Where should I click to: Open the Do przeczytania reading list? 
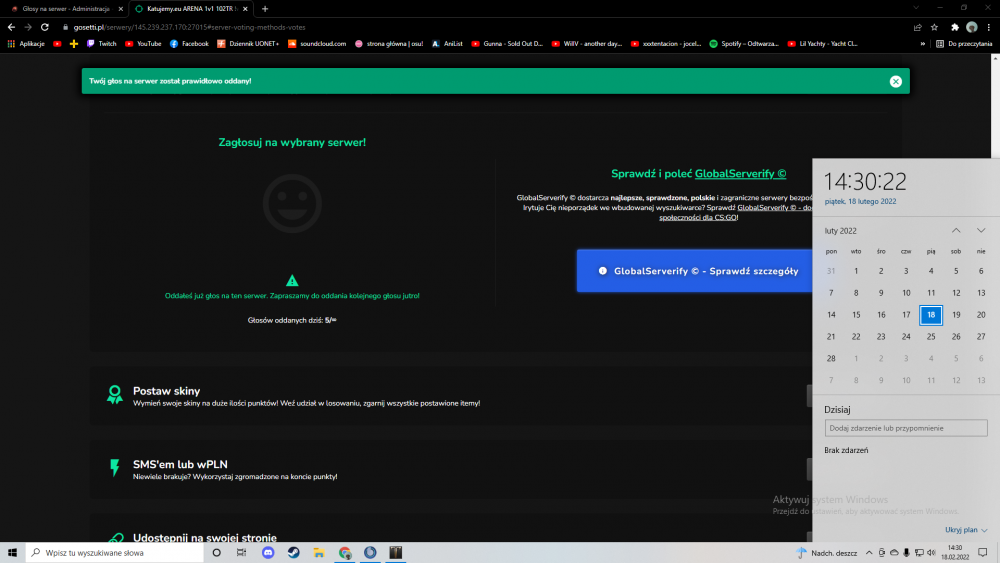coord(964,44)
